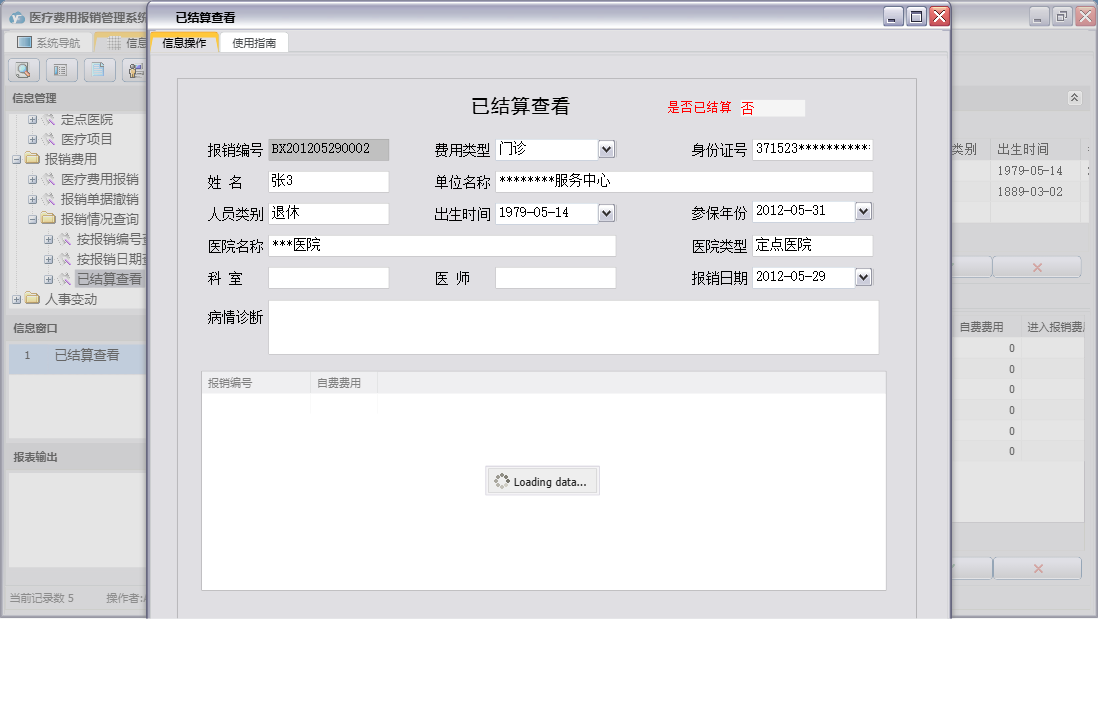Open the new document toolbar icon
This screenshot has height=705, width=1098.
[97, 70]
